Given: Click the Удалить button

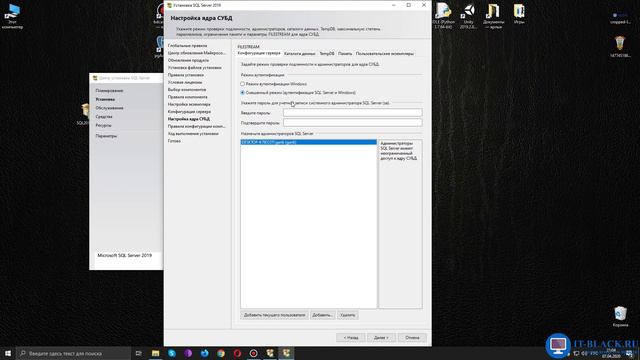Looking at the screenshot, I should 347,315.
